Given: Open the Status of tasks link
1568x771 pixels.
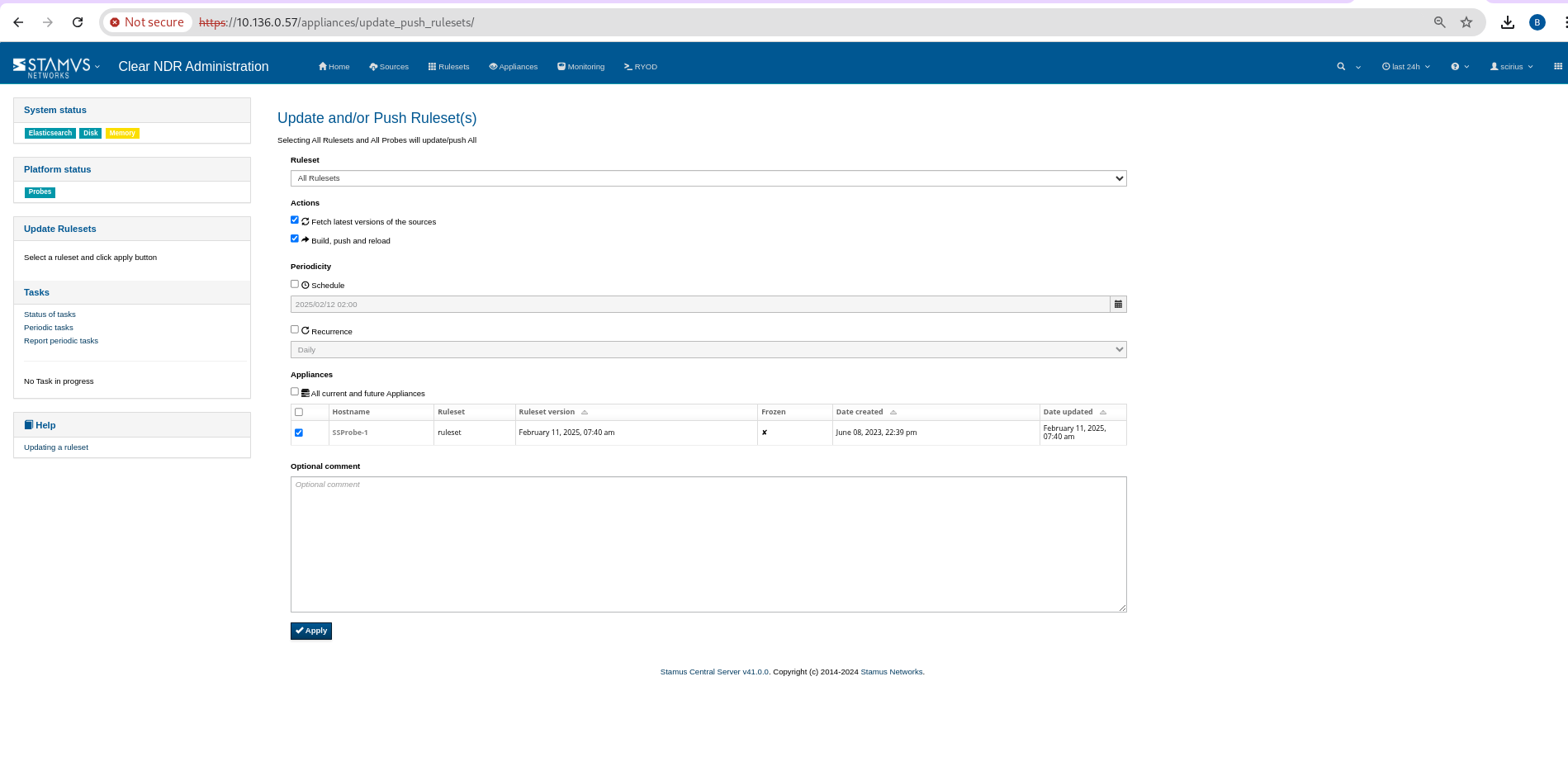Looking at the screenshot, I should click(x=50, y=315).
